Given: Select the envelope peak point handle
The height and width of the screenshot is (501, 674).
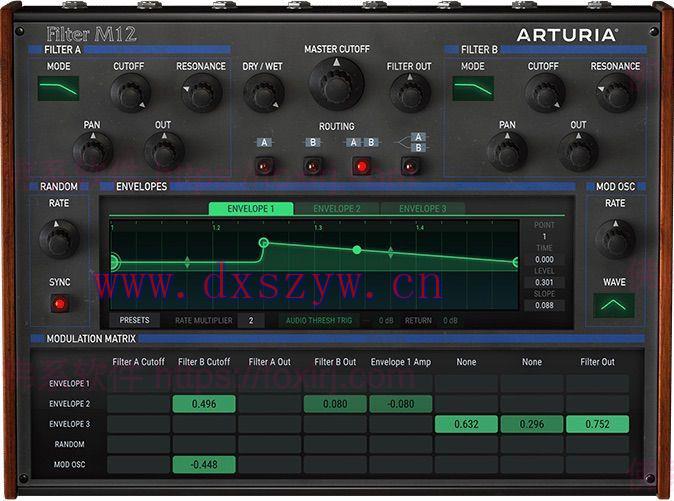Looking at the screenshot, I should tap(264, 243).
